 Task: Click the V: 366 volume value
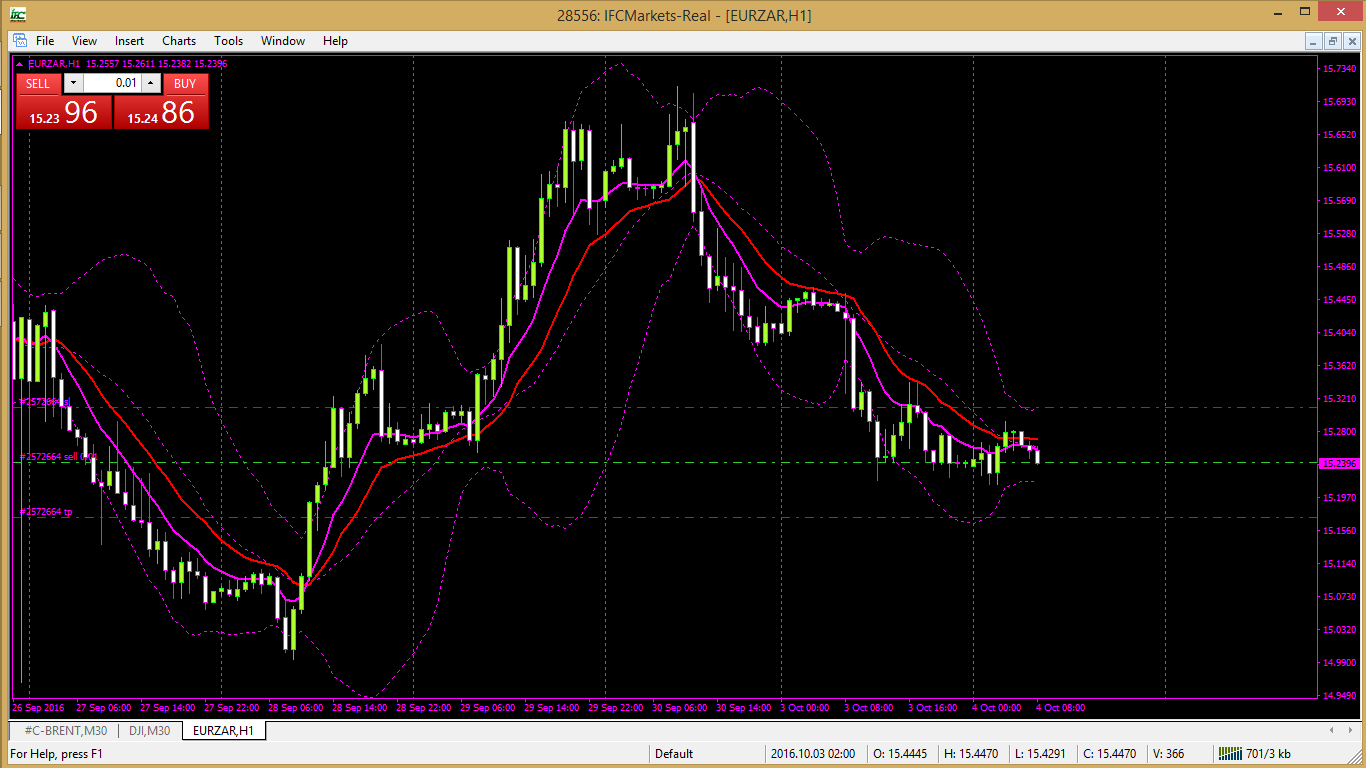tap(1169, 754)
